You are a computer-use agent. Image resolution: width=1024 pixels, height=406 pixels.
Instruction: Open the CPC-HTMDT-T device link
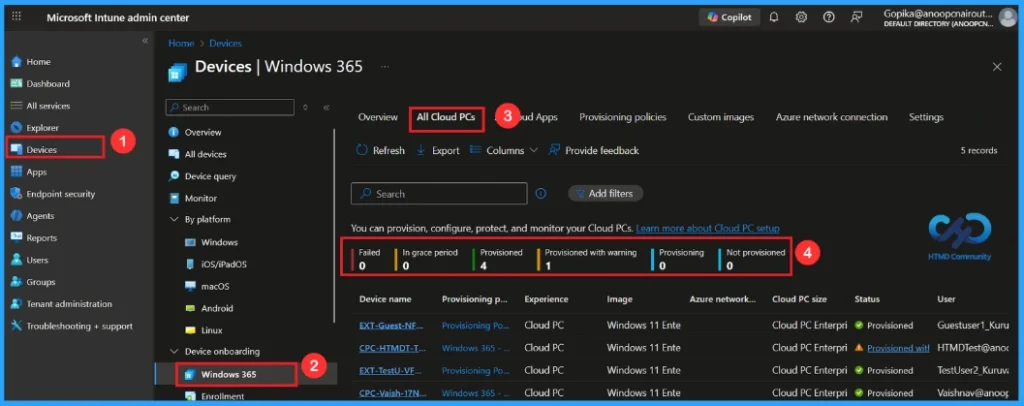click(392, 348)
